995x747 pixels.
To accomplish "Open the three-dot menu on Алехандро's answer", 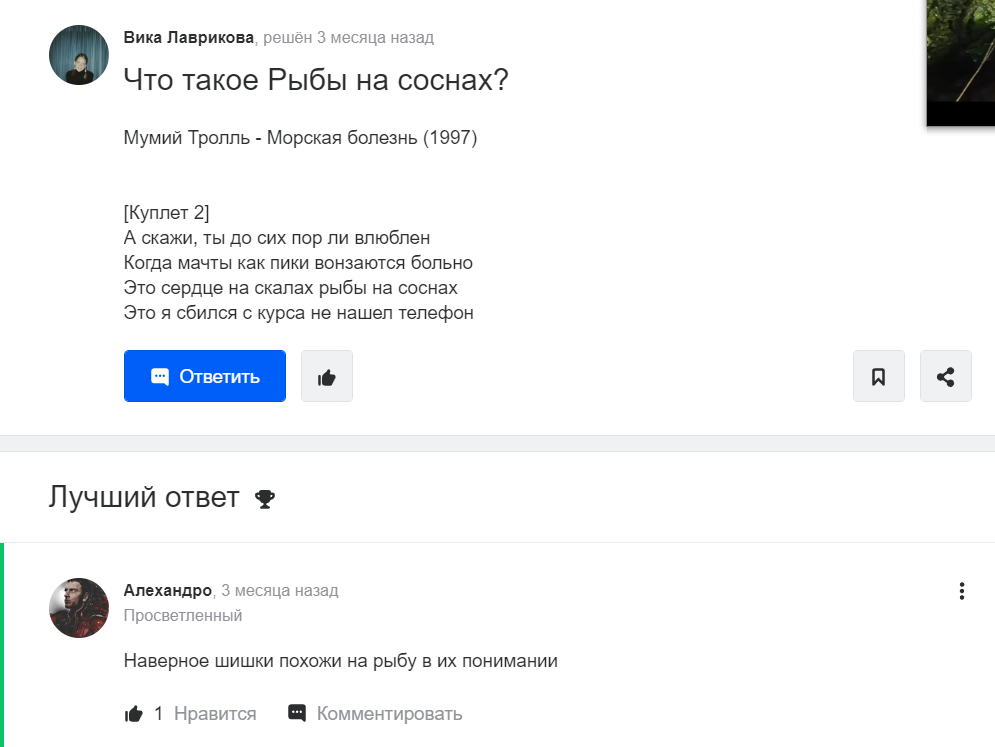I will [x=962, y=591].
